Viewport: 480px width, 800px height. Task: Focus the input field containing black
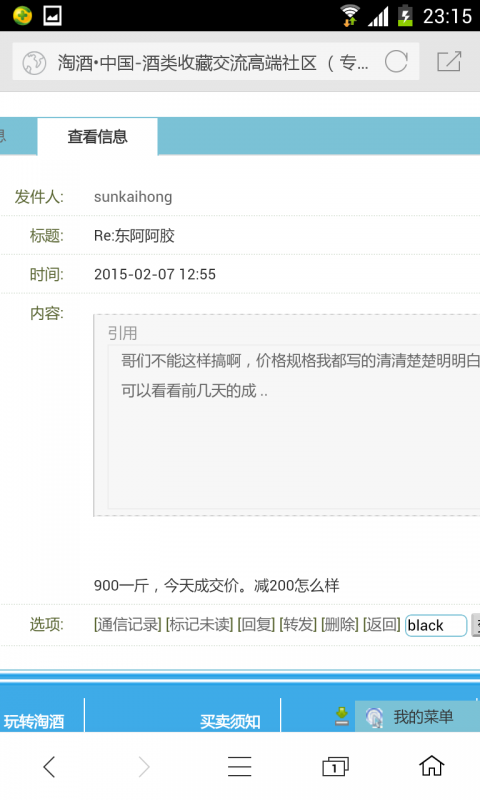point(436,626)
